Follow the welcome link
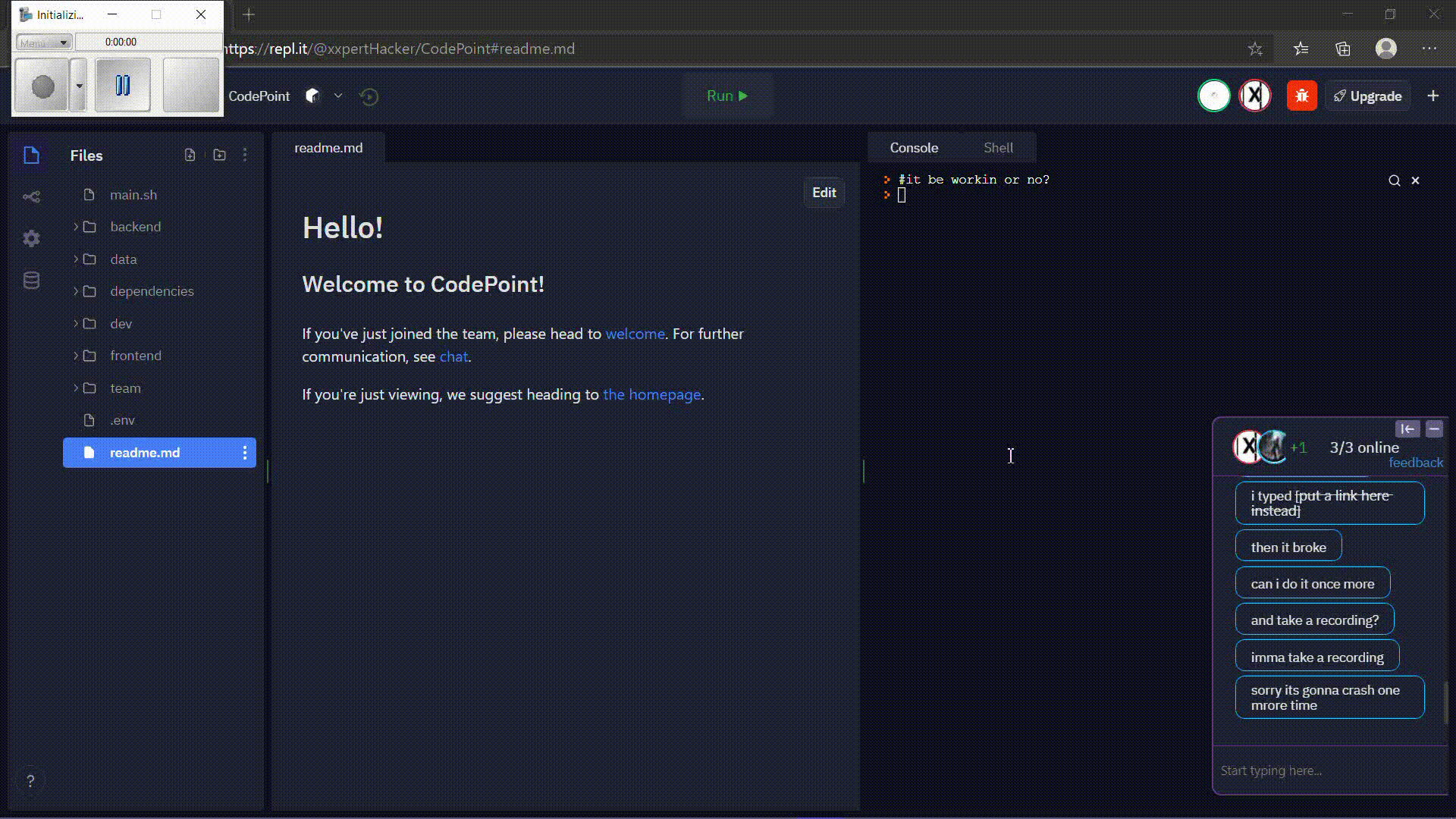 point(635,334)
